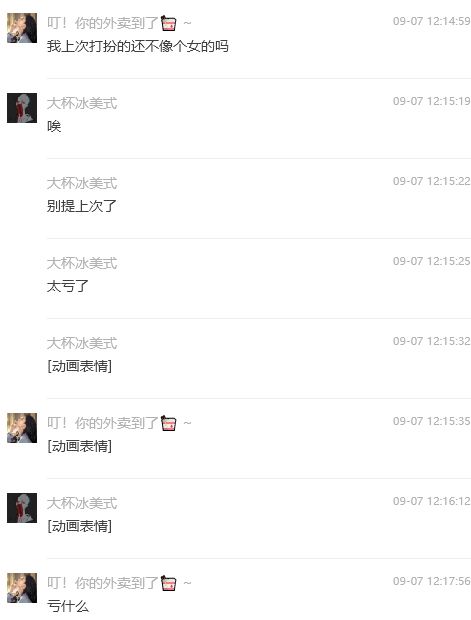Select the message 别提上次了

point(81,206)
